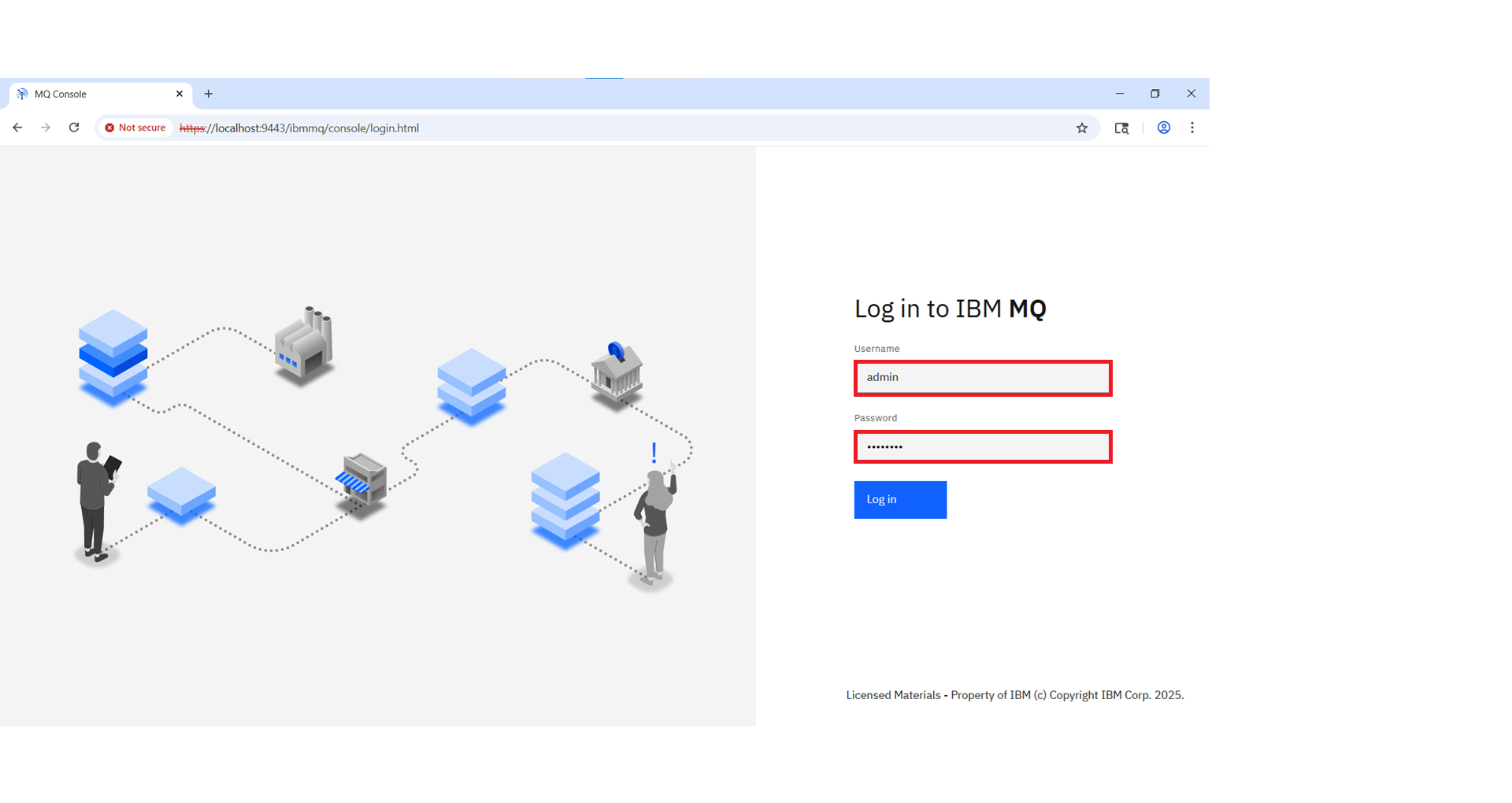Viewport: 1512px width, 803px height.
Task: Select the MQ Console tab
Action: click(x=100, y=94)
